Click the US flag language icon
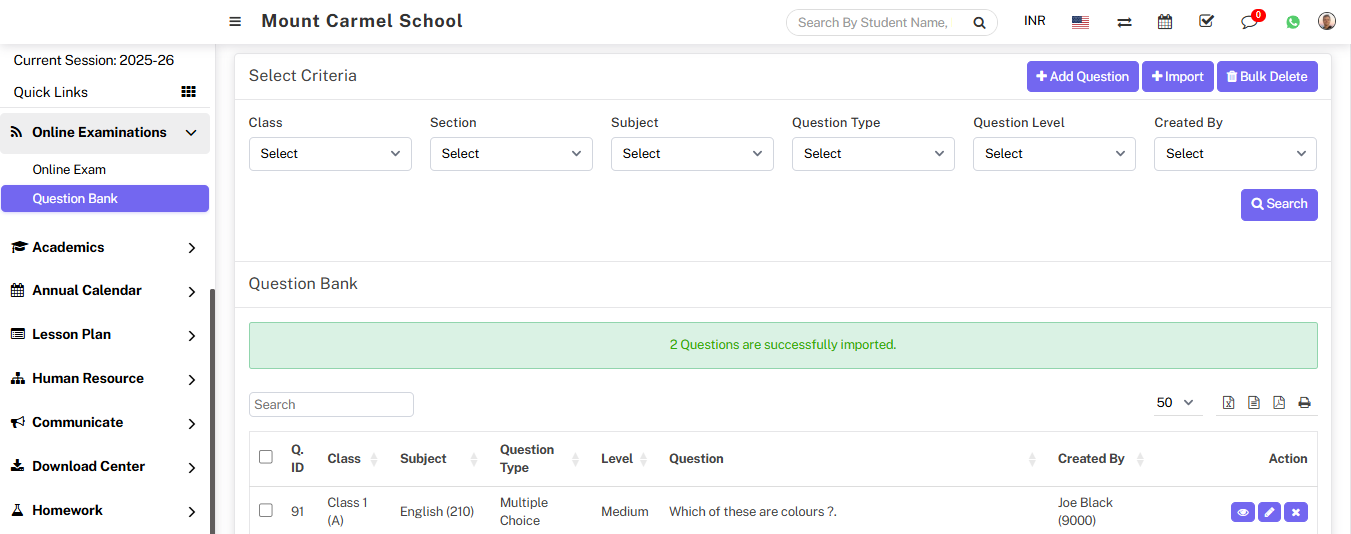 click(1080, 22)
